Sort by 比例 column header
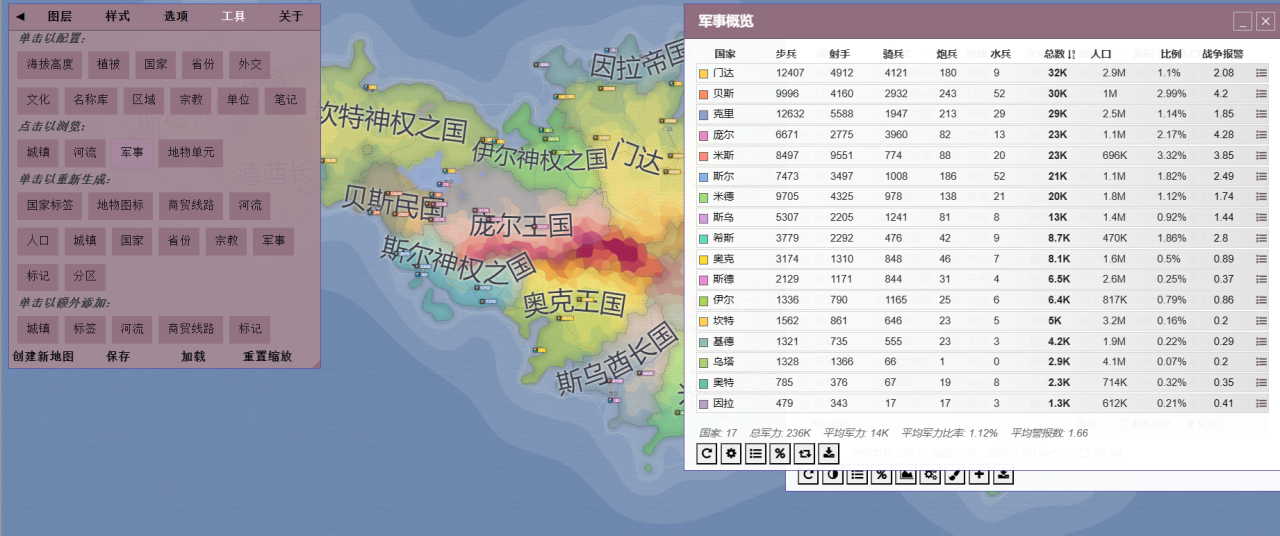 (x=1171, y=54)
